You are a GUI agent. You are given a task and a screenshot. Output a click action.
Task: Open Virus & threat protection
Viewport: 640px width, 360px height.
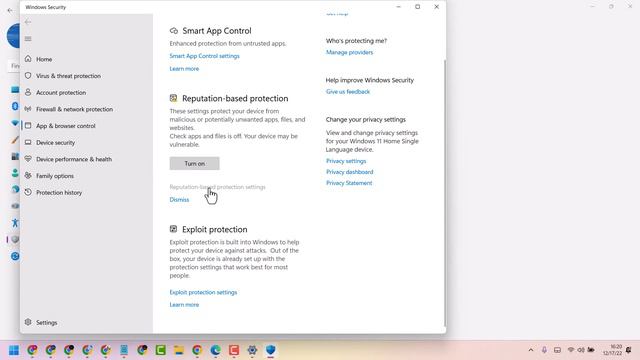[68, 76]
